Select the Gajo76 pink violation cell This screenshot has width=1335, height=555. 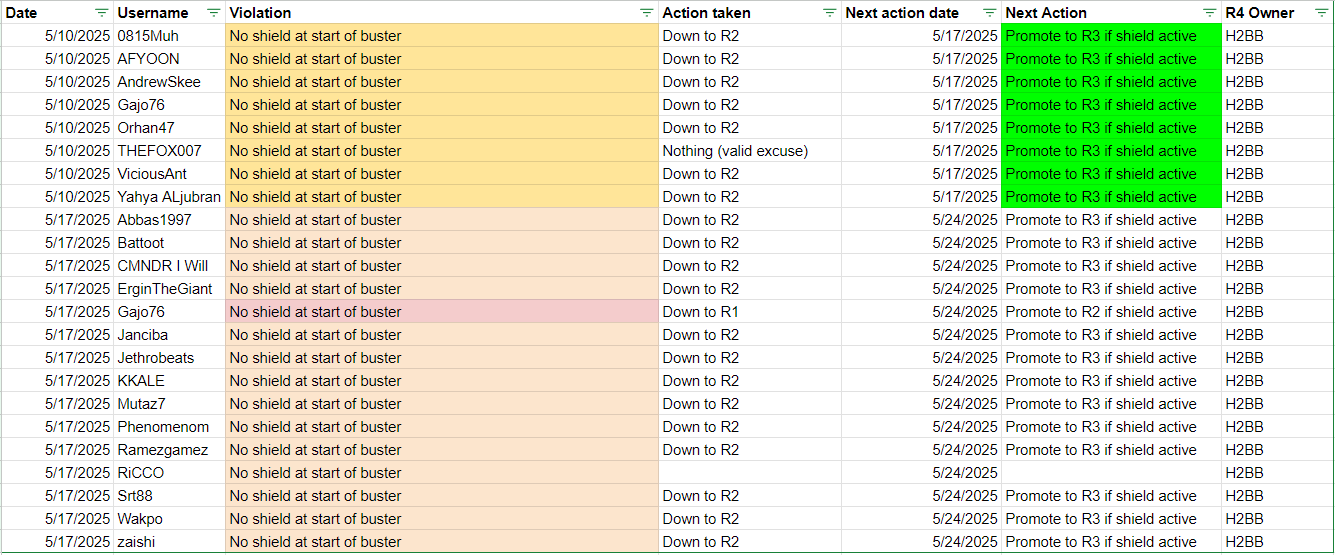442,312
